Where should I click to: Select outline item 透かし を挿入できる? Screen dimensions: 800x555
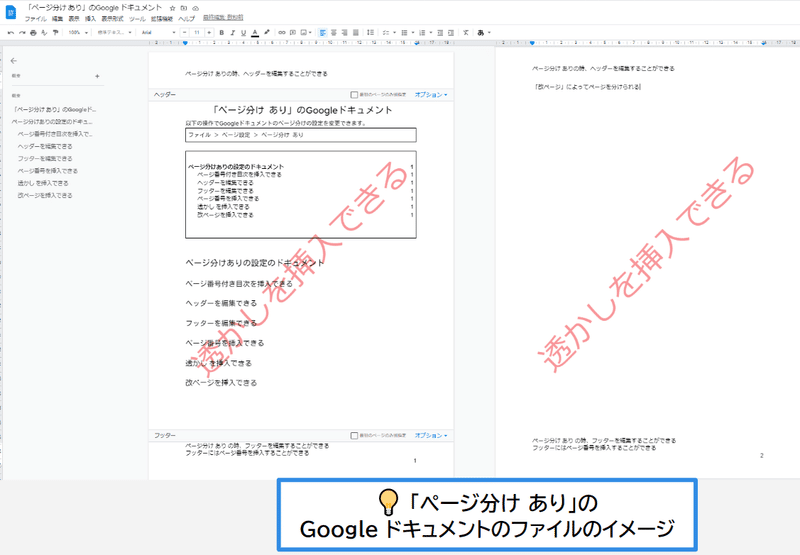pyautogui.click(x=43, y=183)
